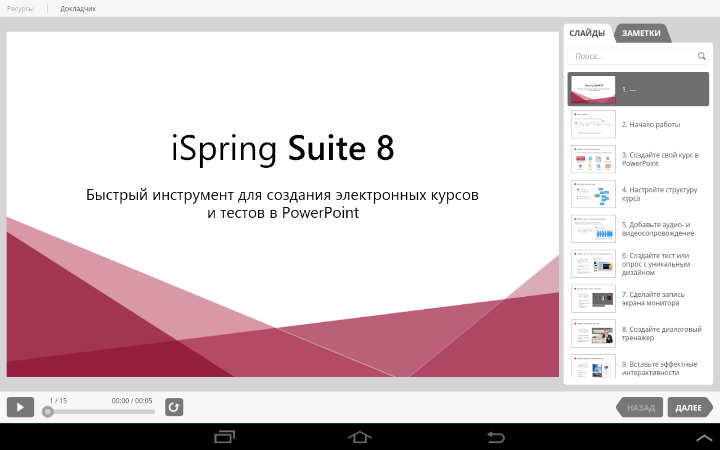
Task: Start playback with the play button
Action: pyautogui.click(x=20, y=407)
